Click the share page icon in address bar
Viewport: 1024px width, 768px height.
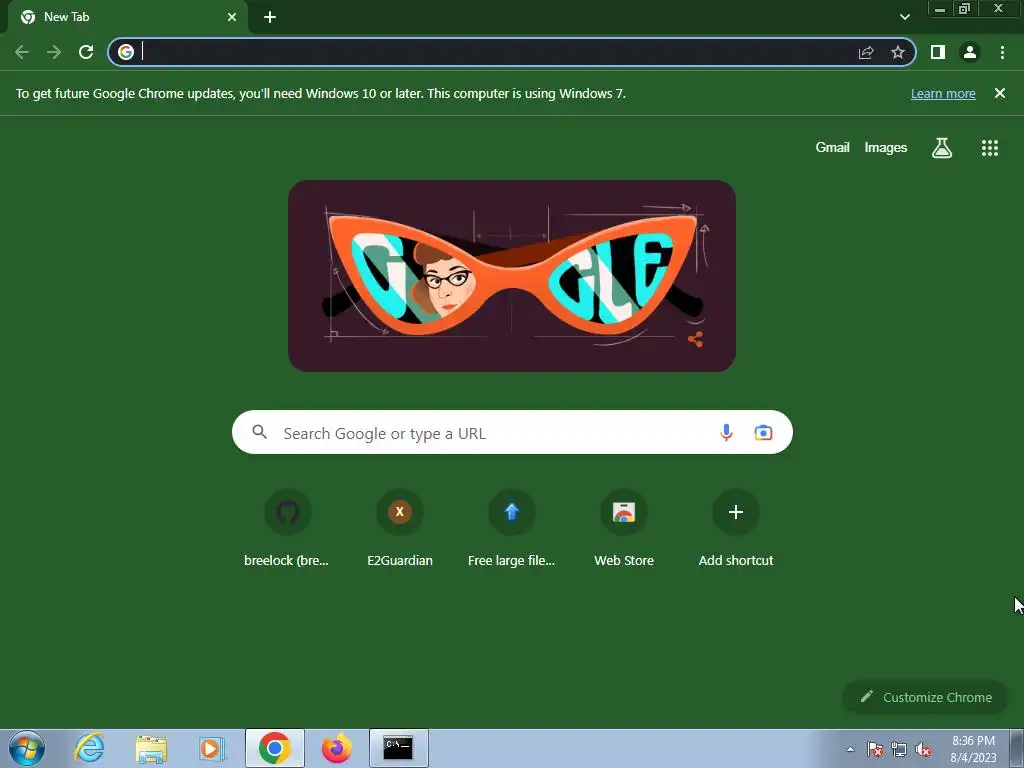pyautogui.click(x=866, y=52)
